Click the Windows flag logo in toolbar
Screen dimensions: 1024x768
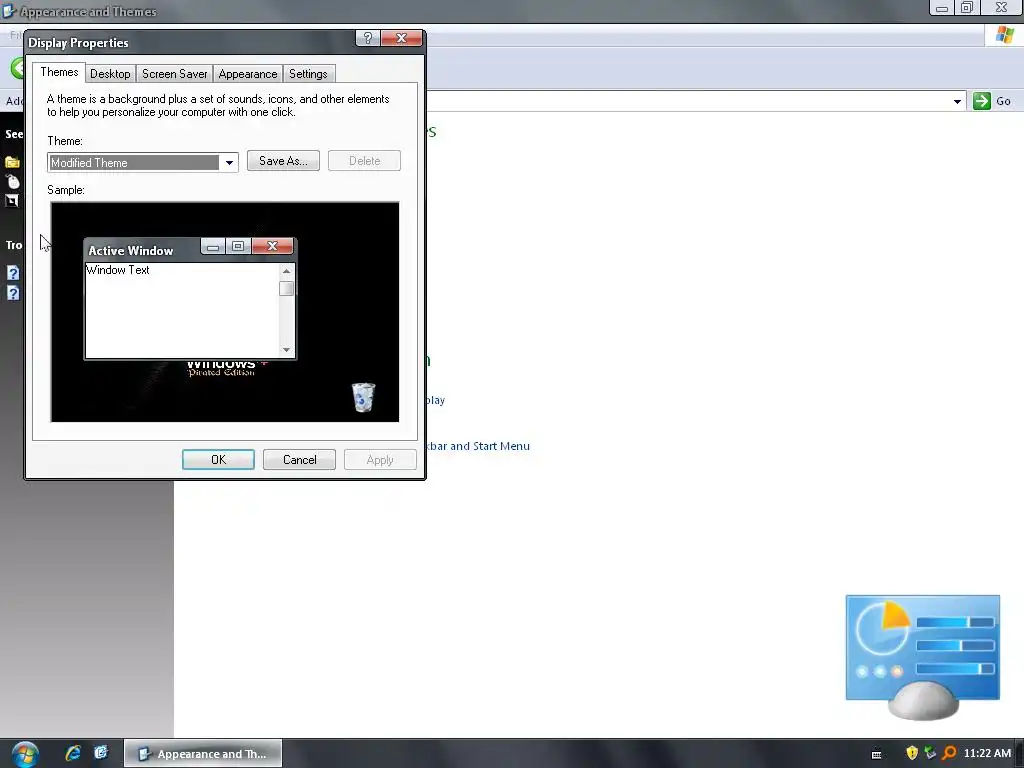click(1004, 35)
